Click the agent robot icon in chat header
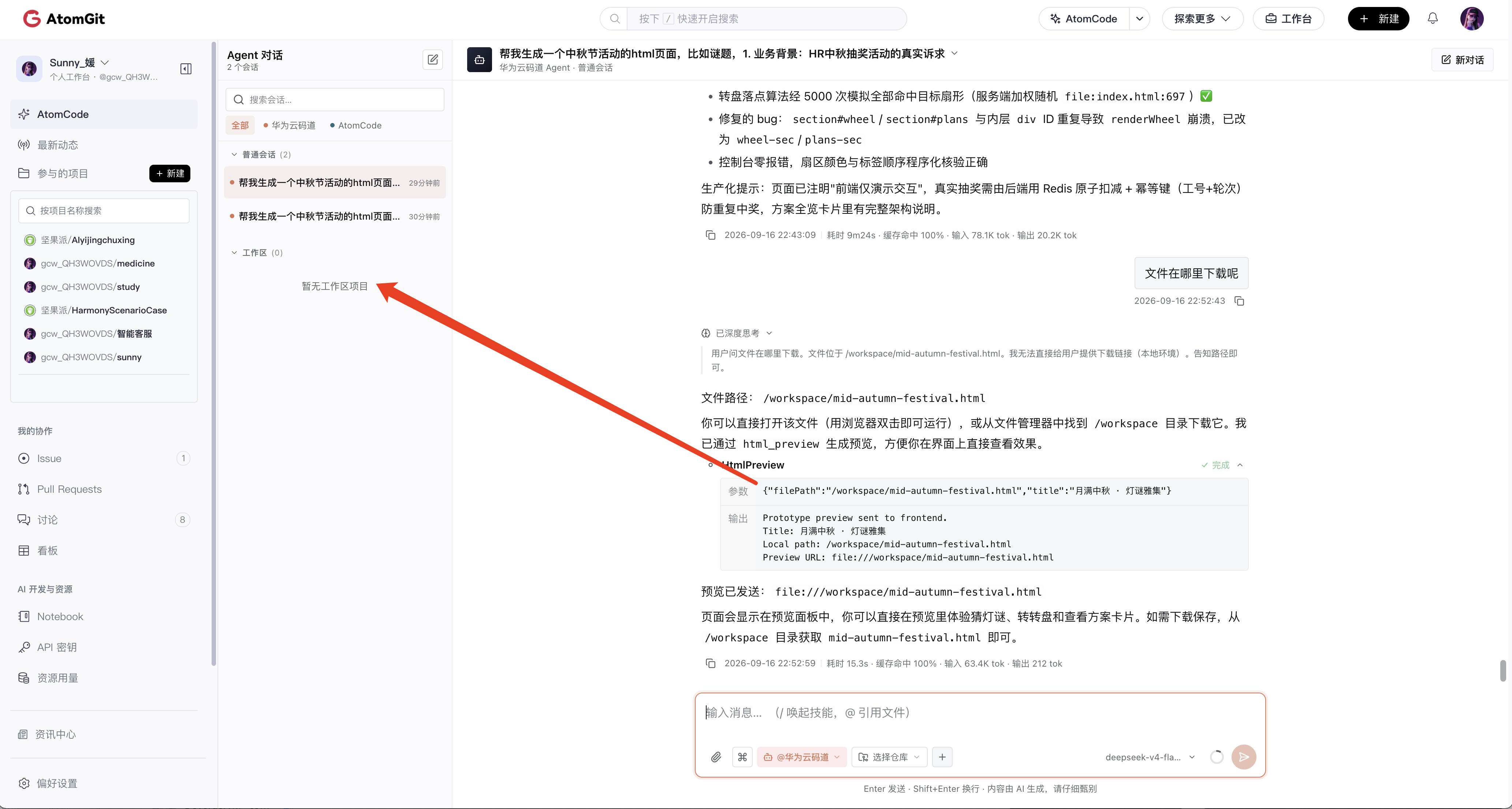The height and width of the screenshot is (809, 1512). [479, 60]
